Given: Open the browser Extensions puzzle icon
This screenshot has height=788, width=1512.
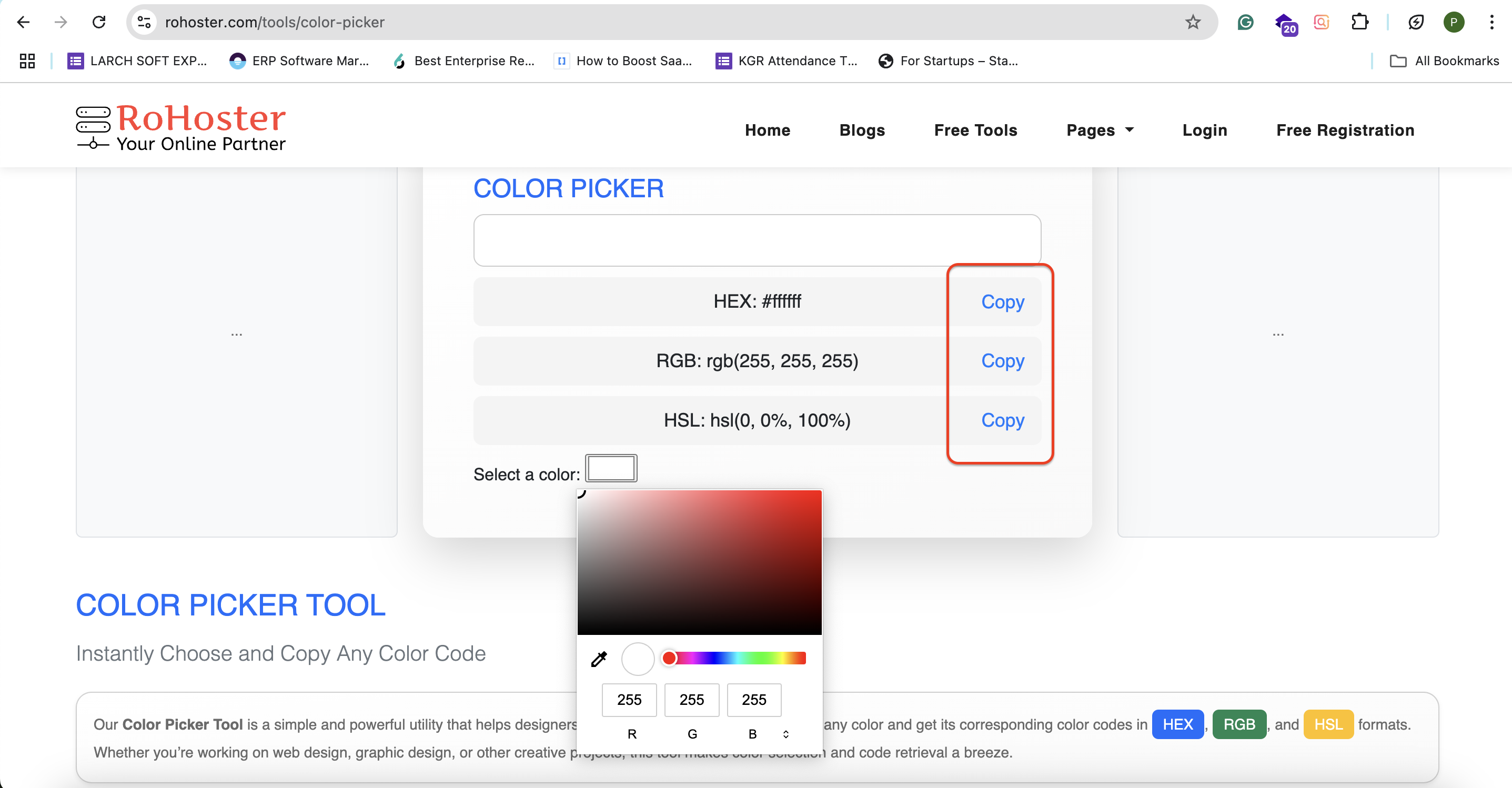Looking at the screenshot, I should click(1359, 22).
